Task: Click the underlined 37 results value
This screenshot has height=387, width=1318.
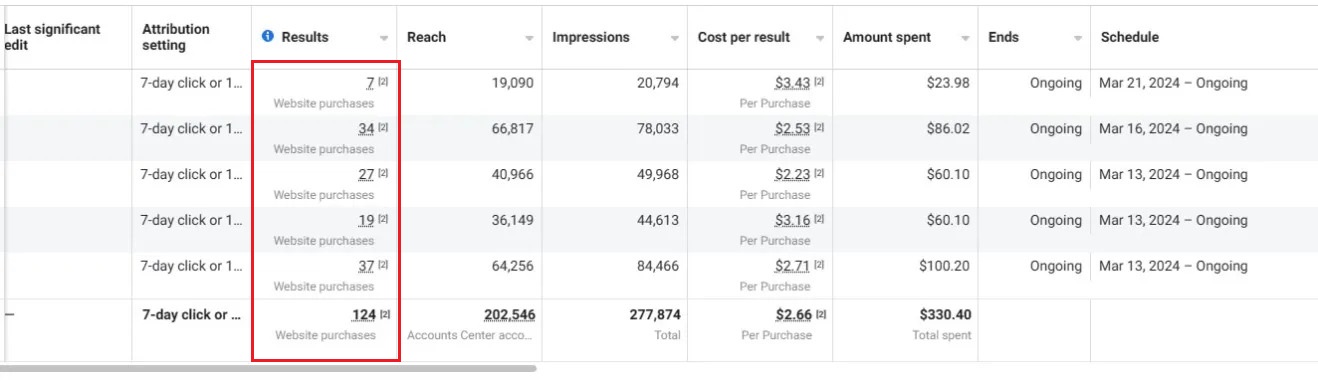Action: tap(366, 266)
